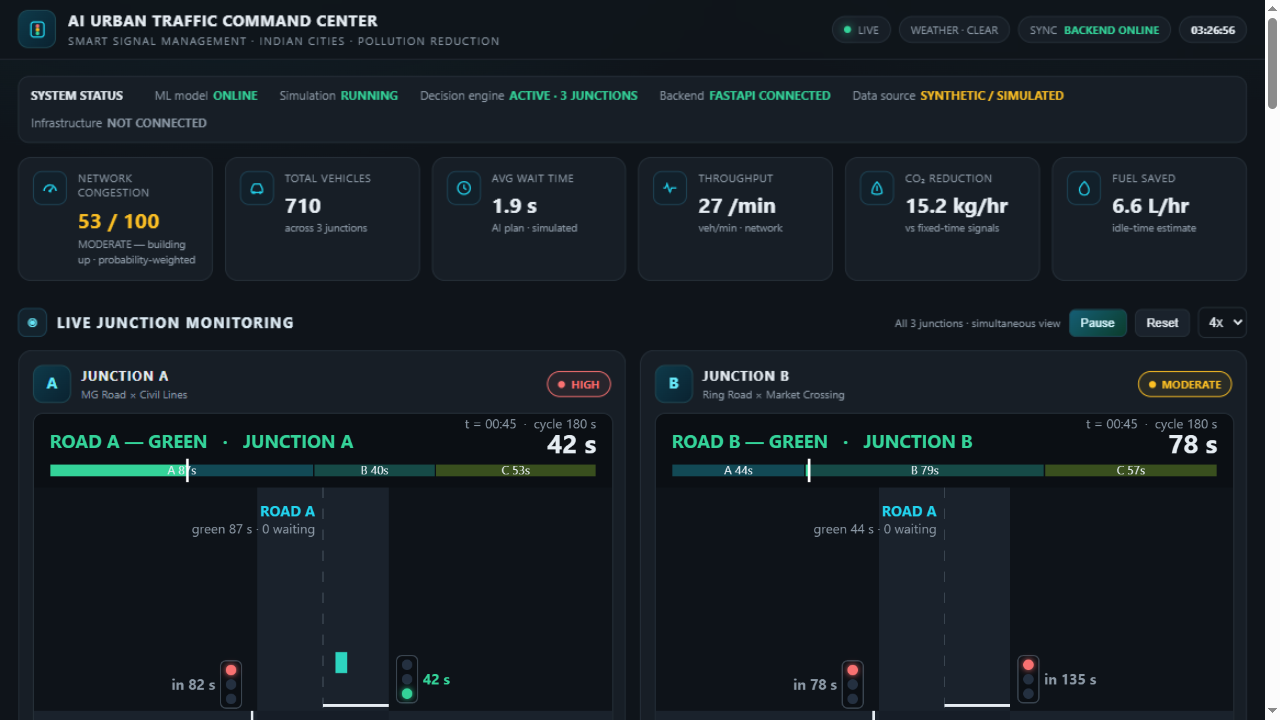The image size is (1280, 720).
Task: Click the All 3 junctions simultaneous view label
Action: (977, 323)
